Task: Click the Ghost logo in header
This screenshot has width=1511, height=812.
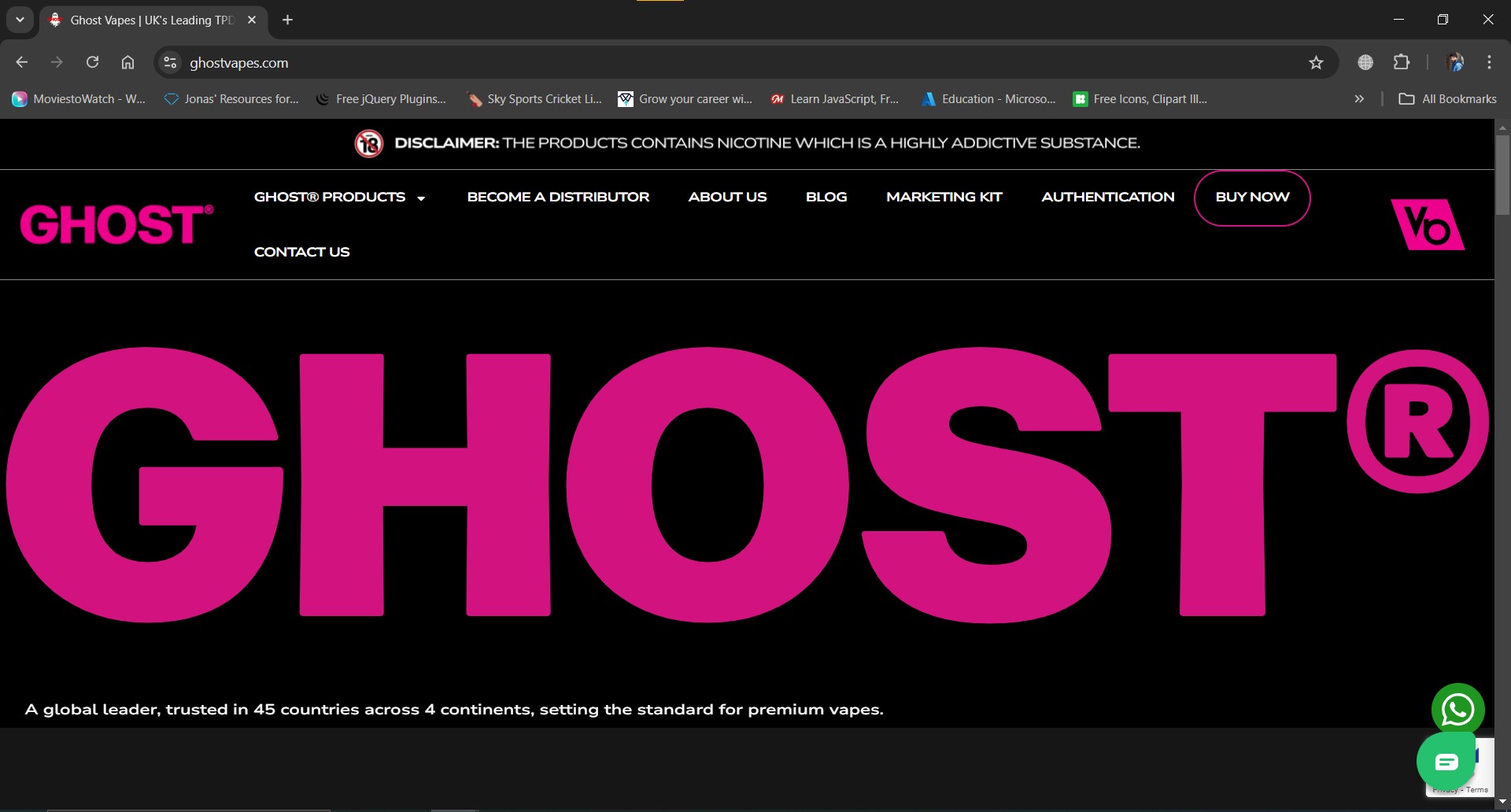Action: tap(116, 225)
